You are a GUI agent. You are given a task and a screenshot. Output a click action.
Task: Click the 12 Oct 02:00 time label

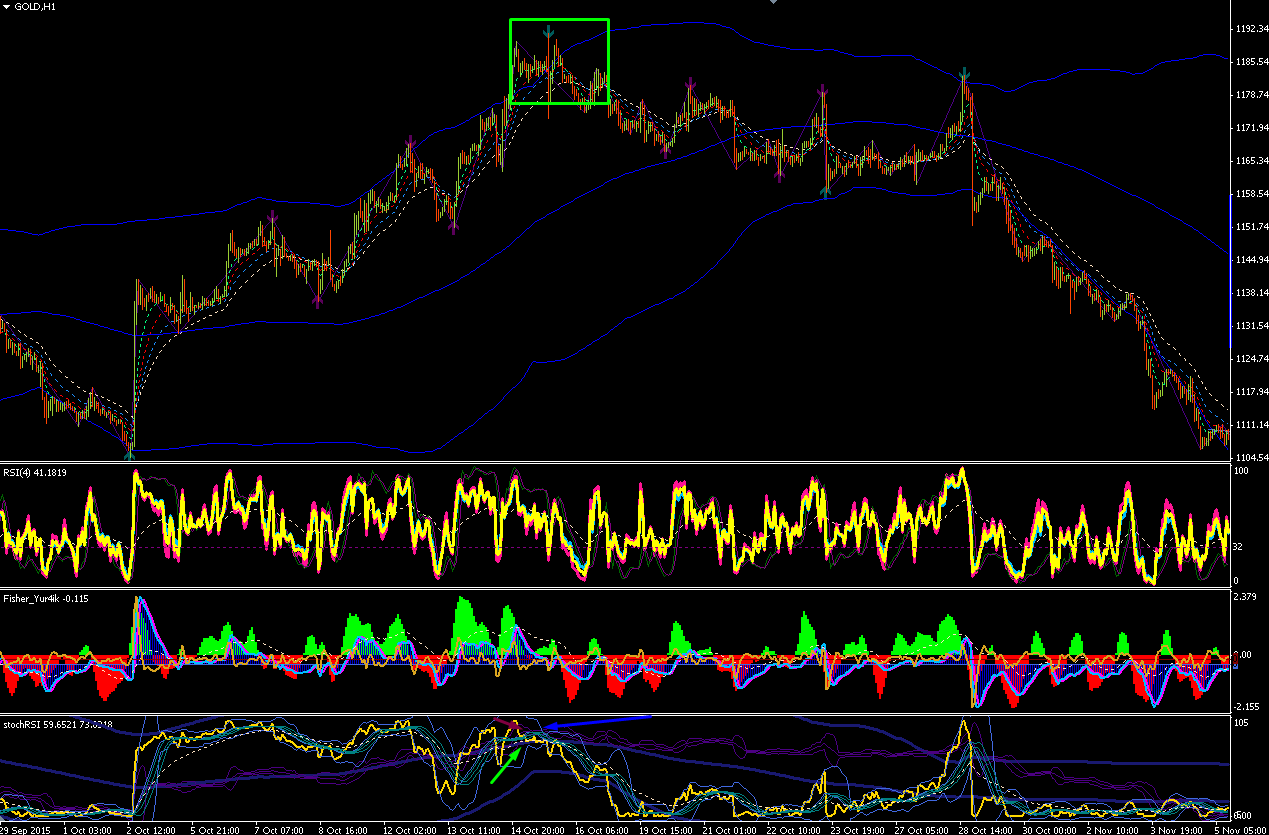click(x=410, y=830)
